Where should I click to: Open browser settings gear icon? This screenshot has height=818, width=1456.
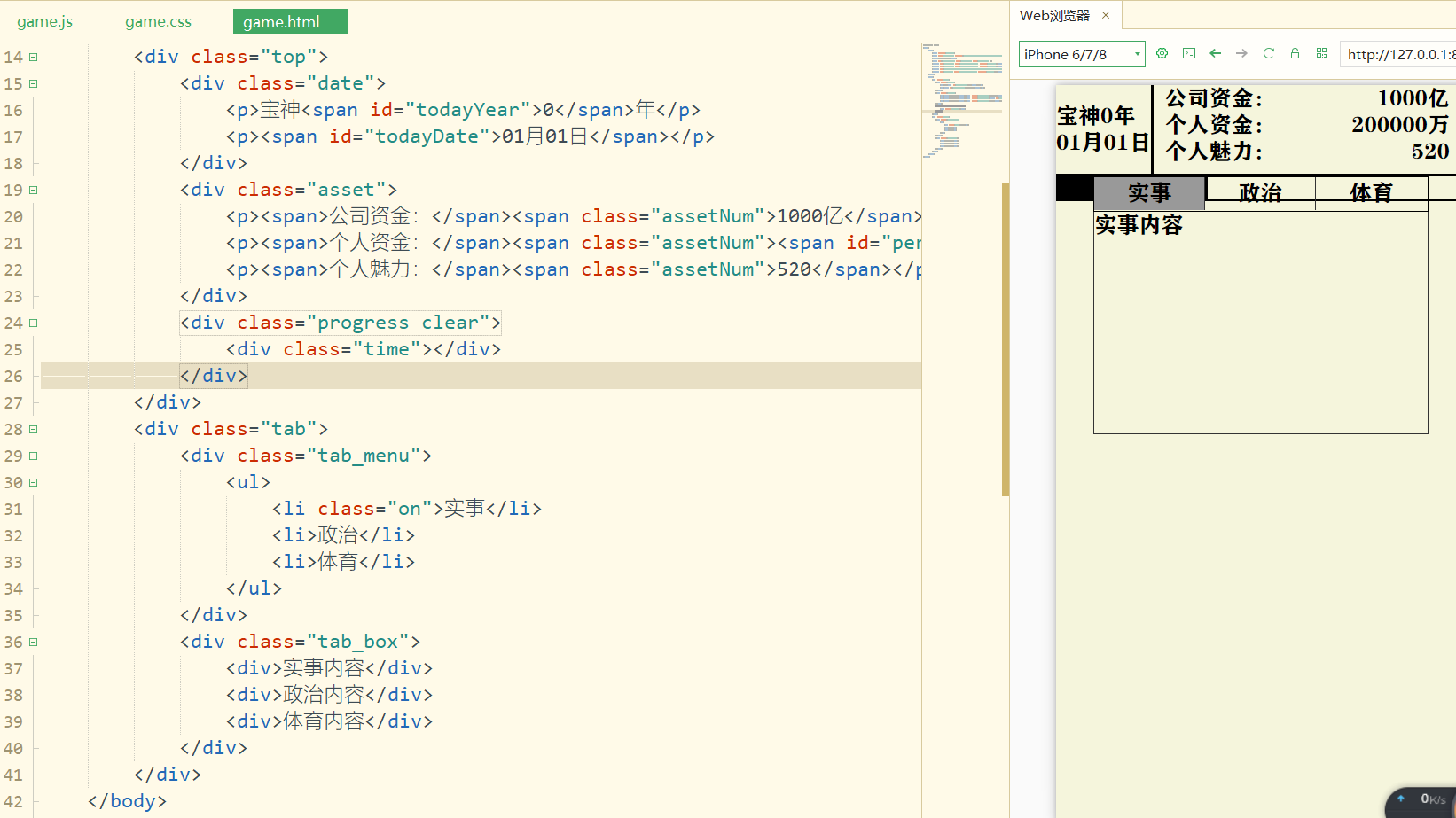point(1162,54)
